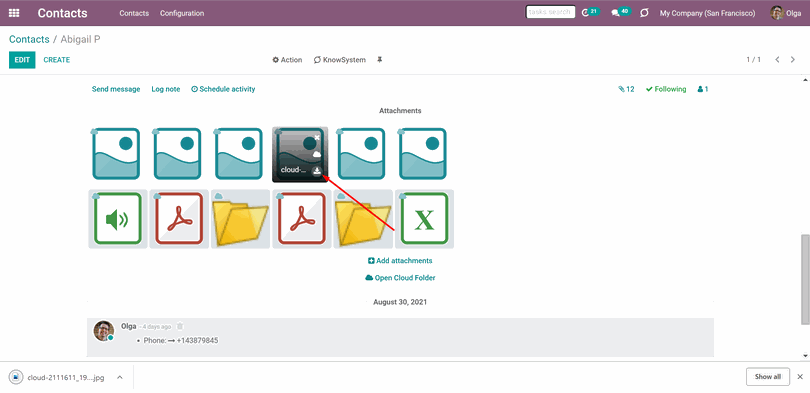Toggle the Following status
Image resolution: width=810 pixels, height=393 pixels.
coord(666,89)
